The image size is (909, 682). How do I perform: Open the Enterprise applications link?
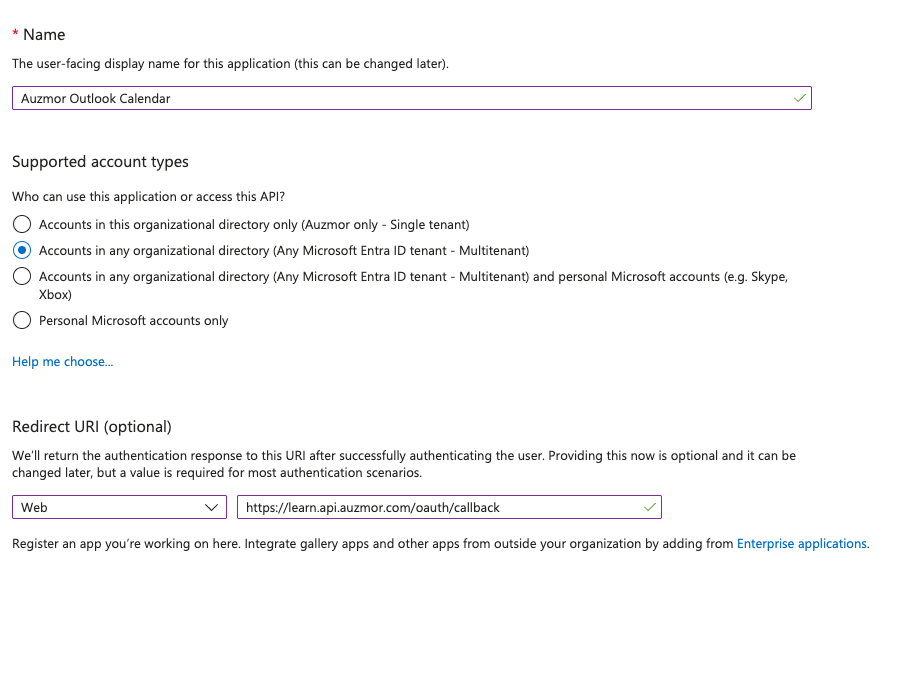(x=802, y=543)
